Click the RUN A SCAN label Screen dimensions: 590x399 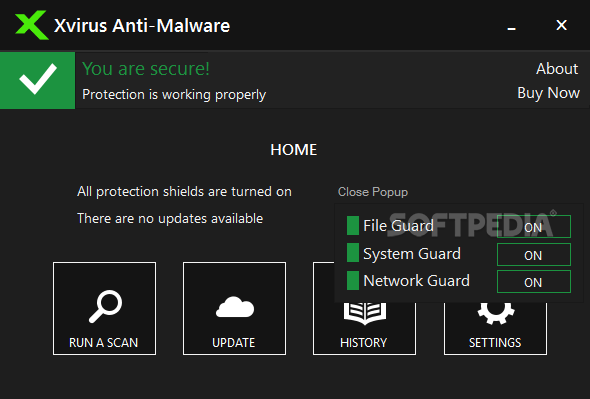[103, 343]
